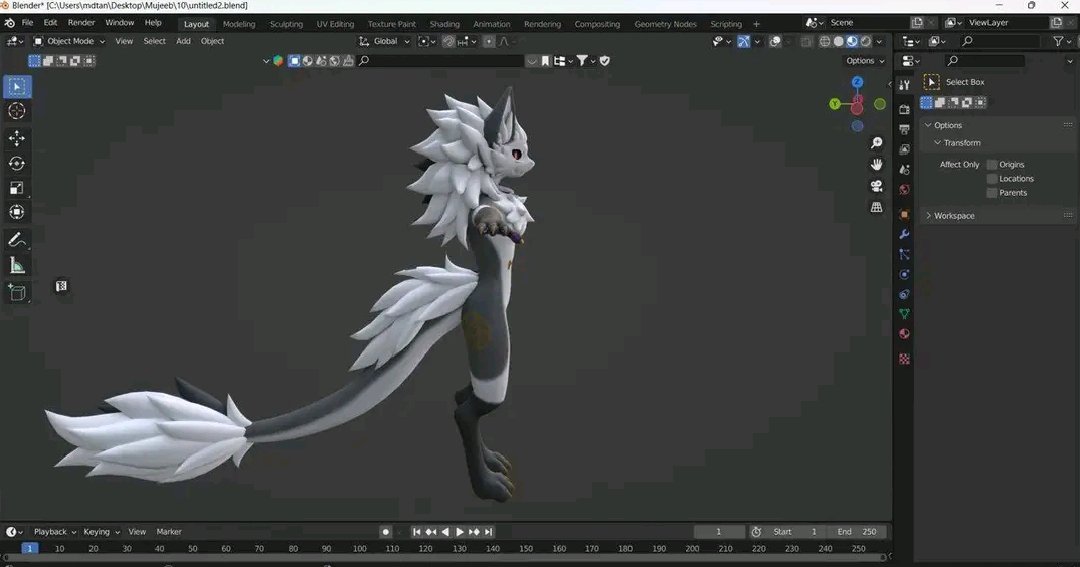Open the Add menu in viewport header

(183, 41)
